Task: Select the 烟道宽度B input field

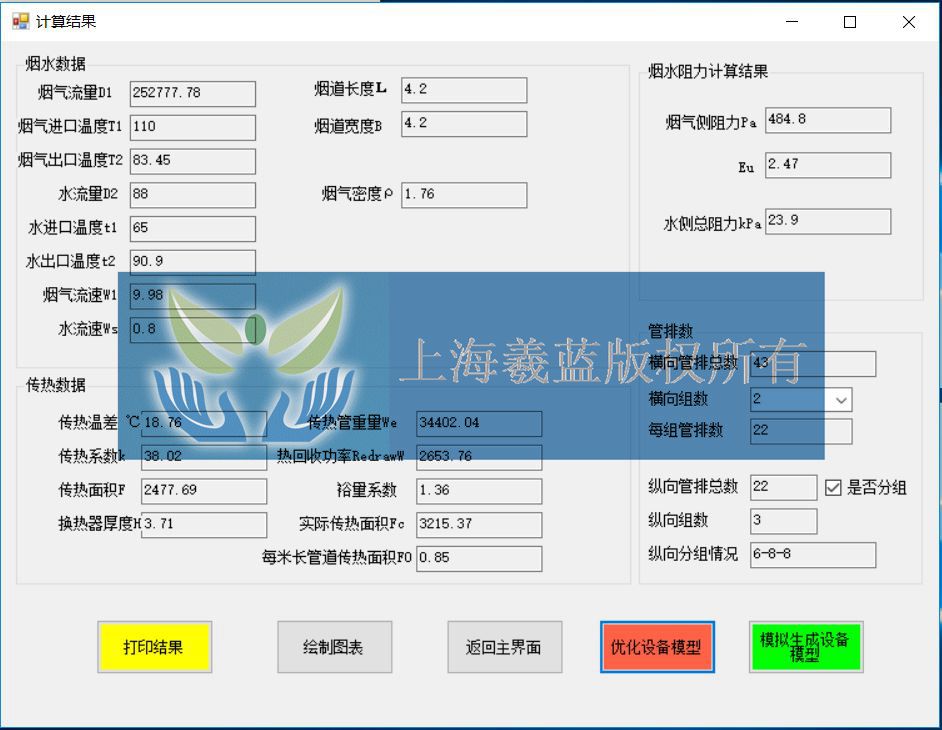Action: tap(464, 123)
